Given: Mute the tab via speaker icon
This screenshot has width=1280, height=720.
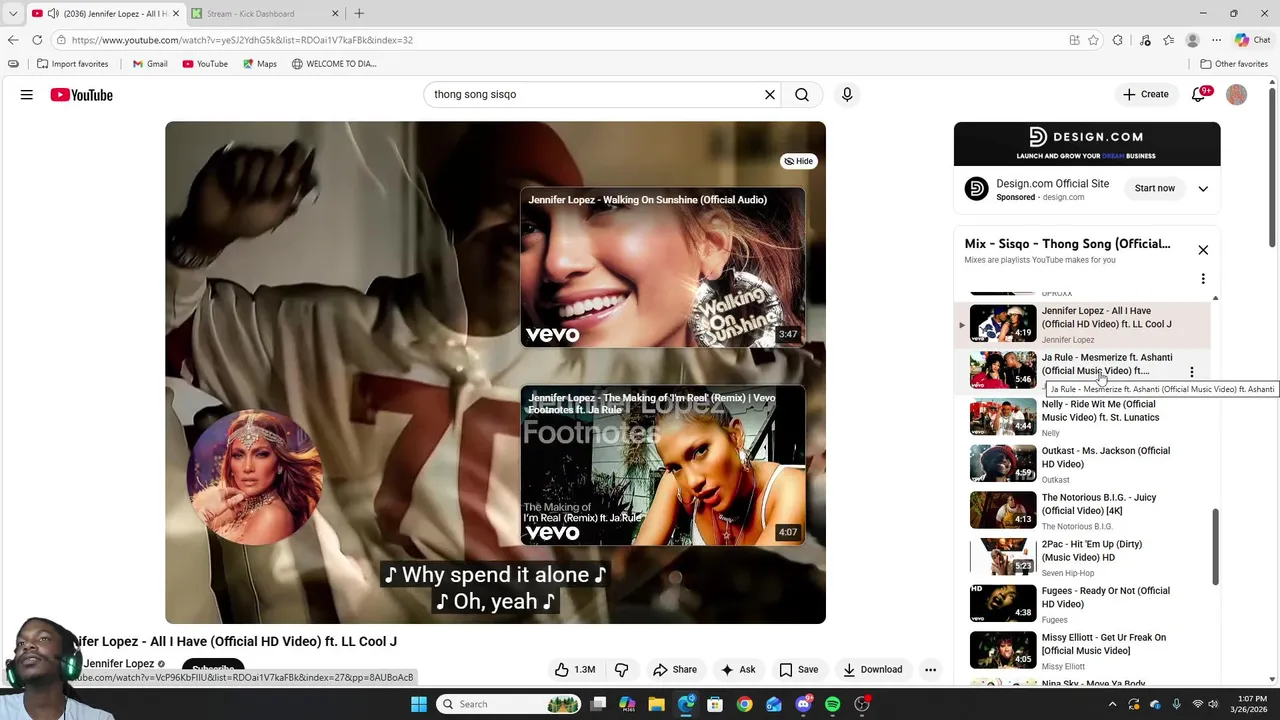Looking at the screenshot, I should 53,14.
